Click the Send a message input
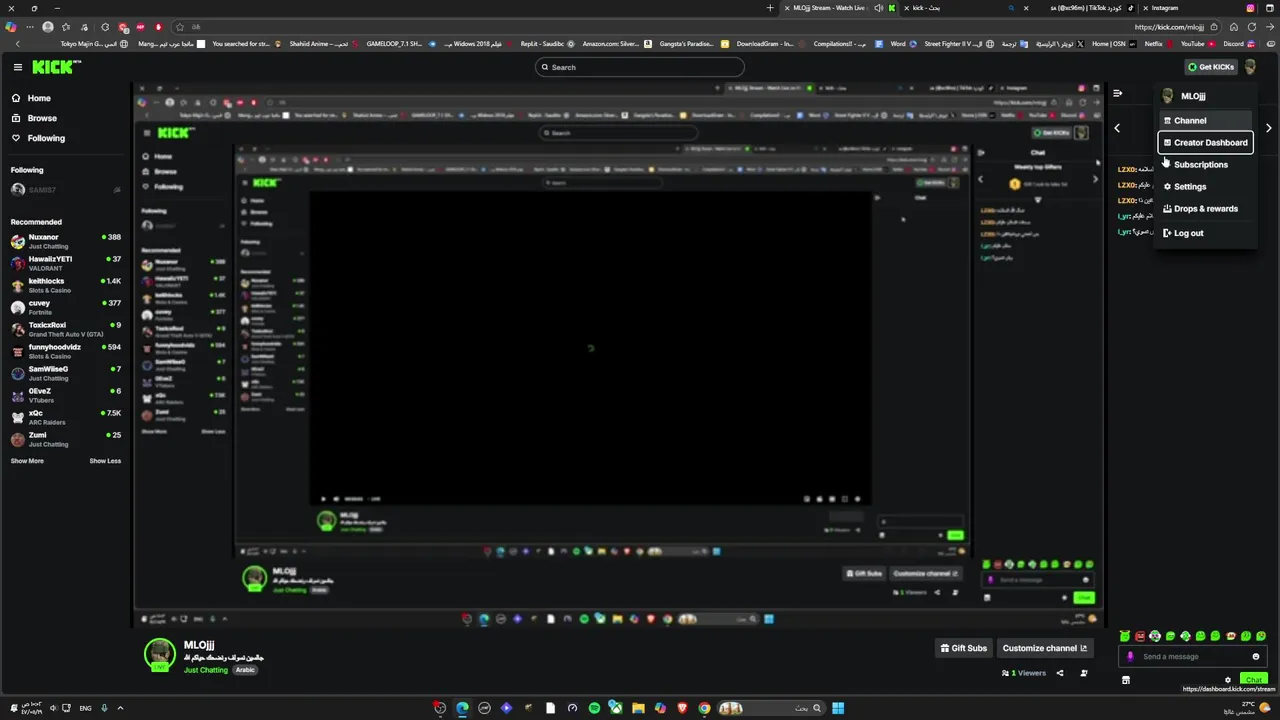 [1194, 657]
